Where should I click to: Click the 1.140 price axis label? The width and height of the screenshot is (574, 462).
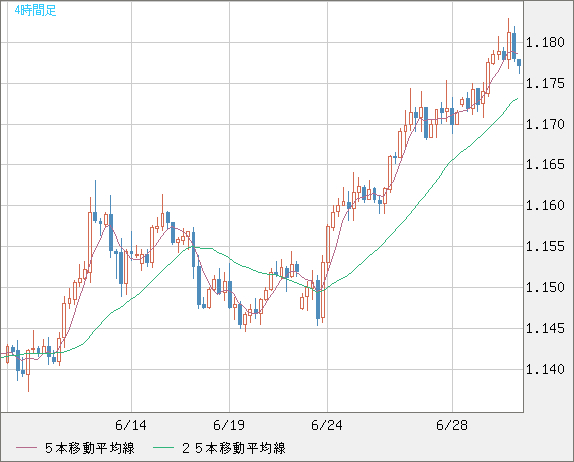coord(545,369)
